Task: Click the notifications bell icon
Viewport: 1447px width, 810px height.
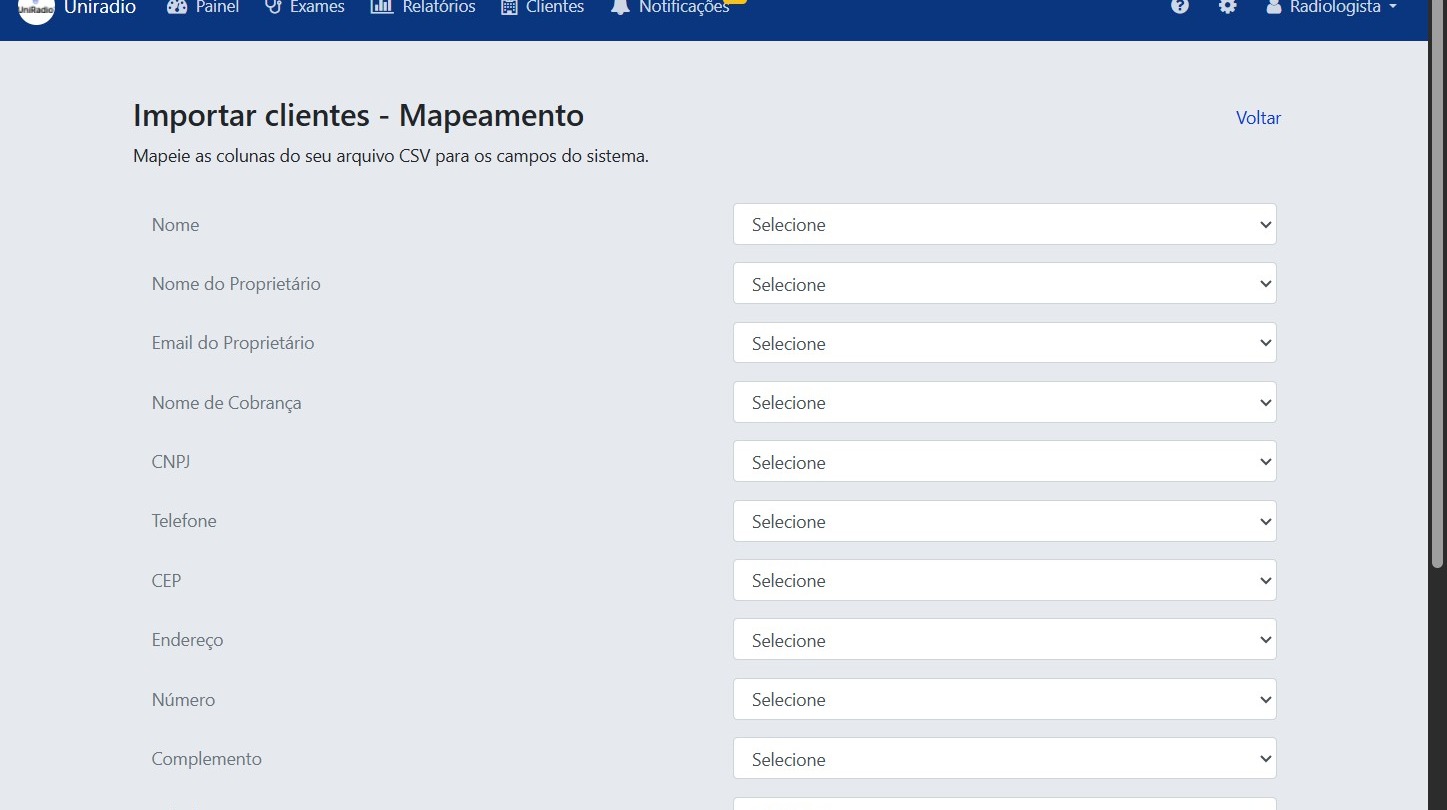Action: coord(620,8)
